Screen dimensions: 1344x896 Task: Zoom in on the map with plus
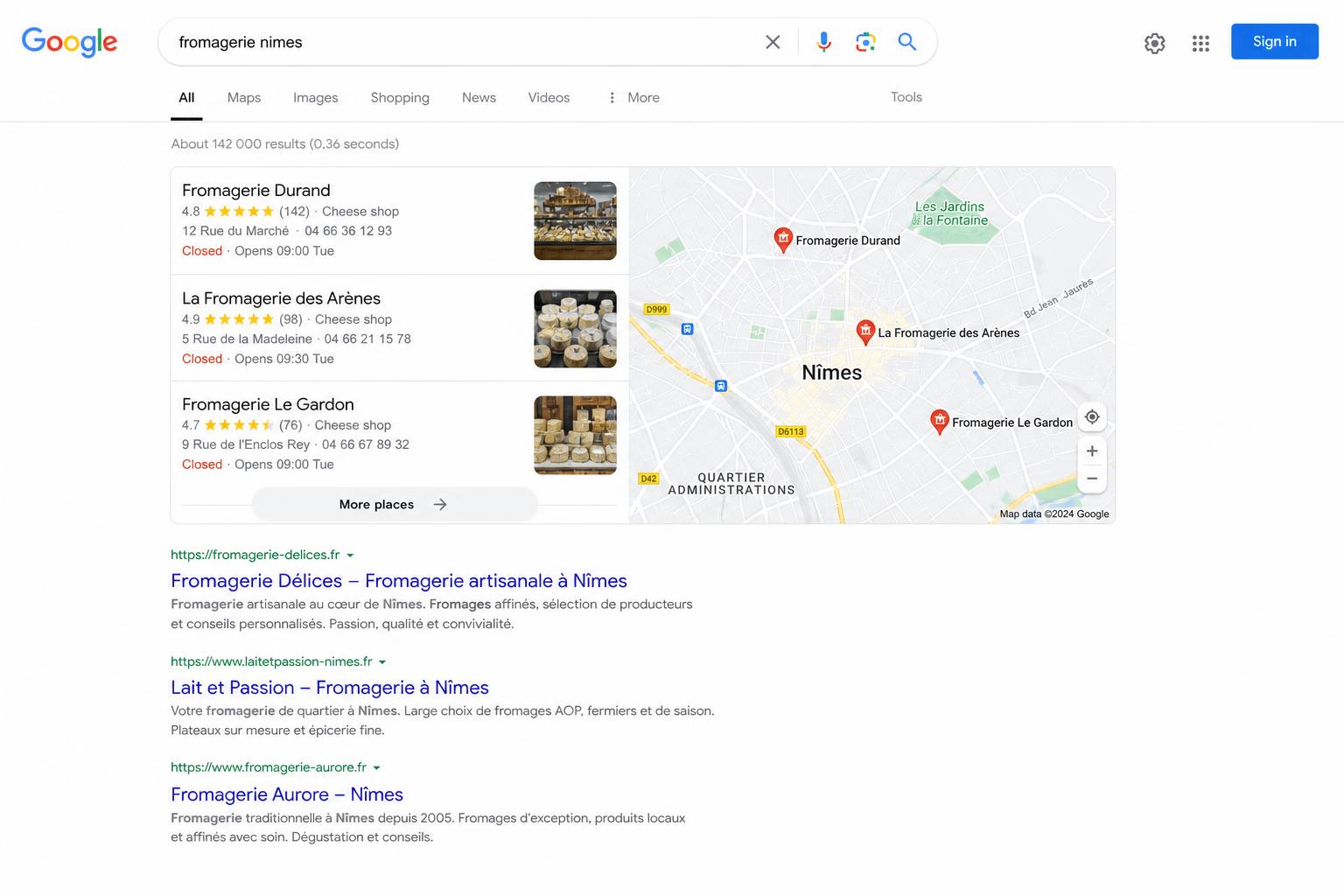(x=1092, y=451)
